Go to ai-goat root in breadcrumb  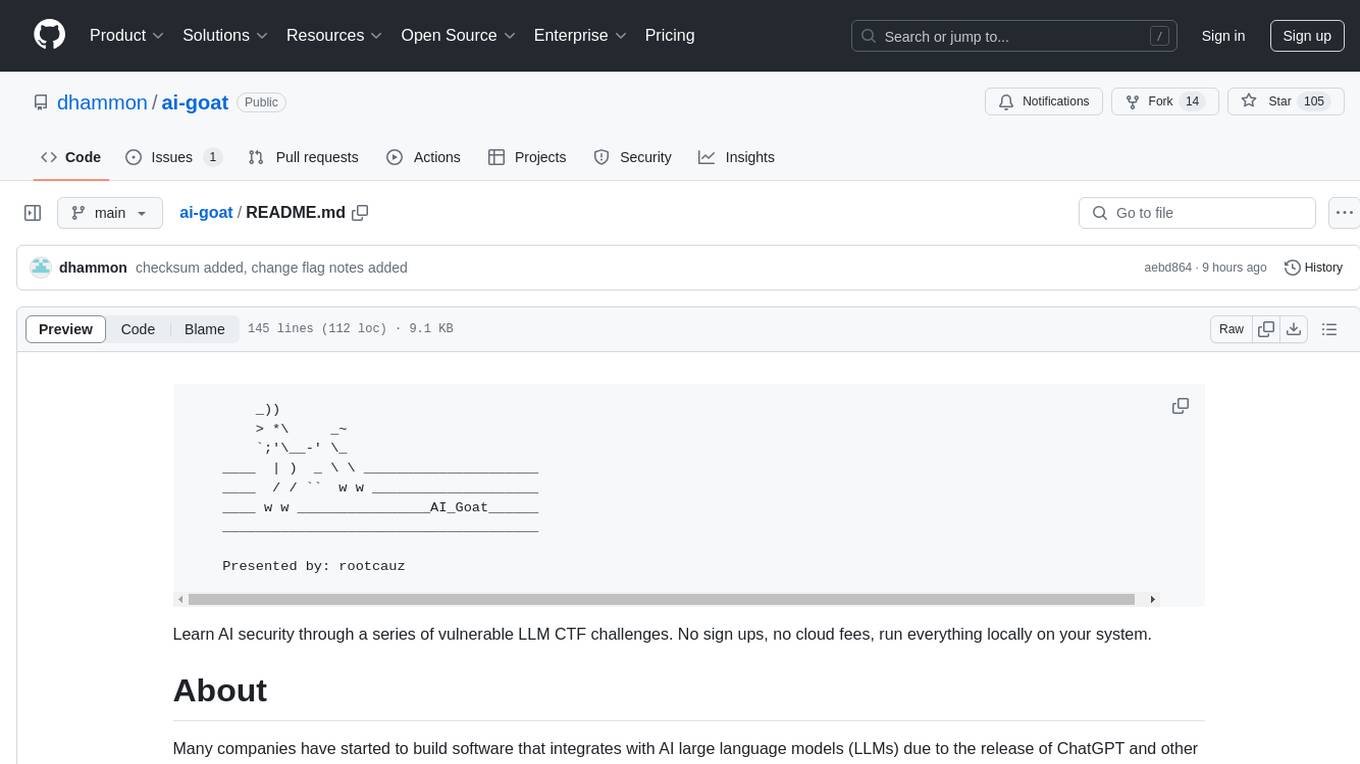pos(206,212)
